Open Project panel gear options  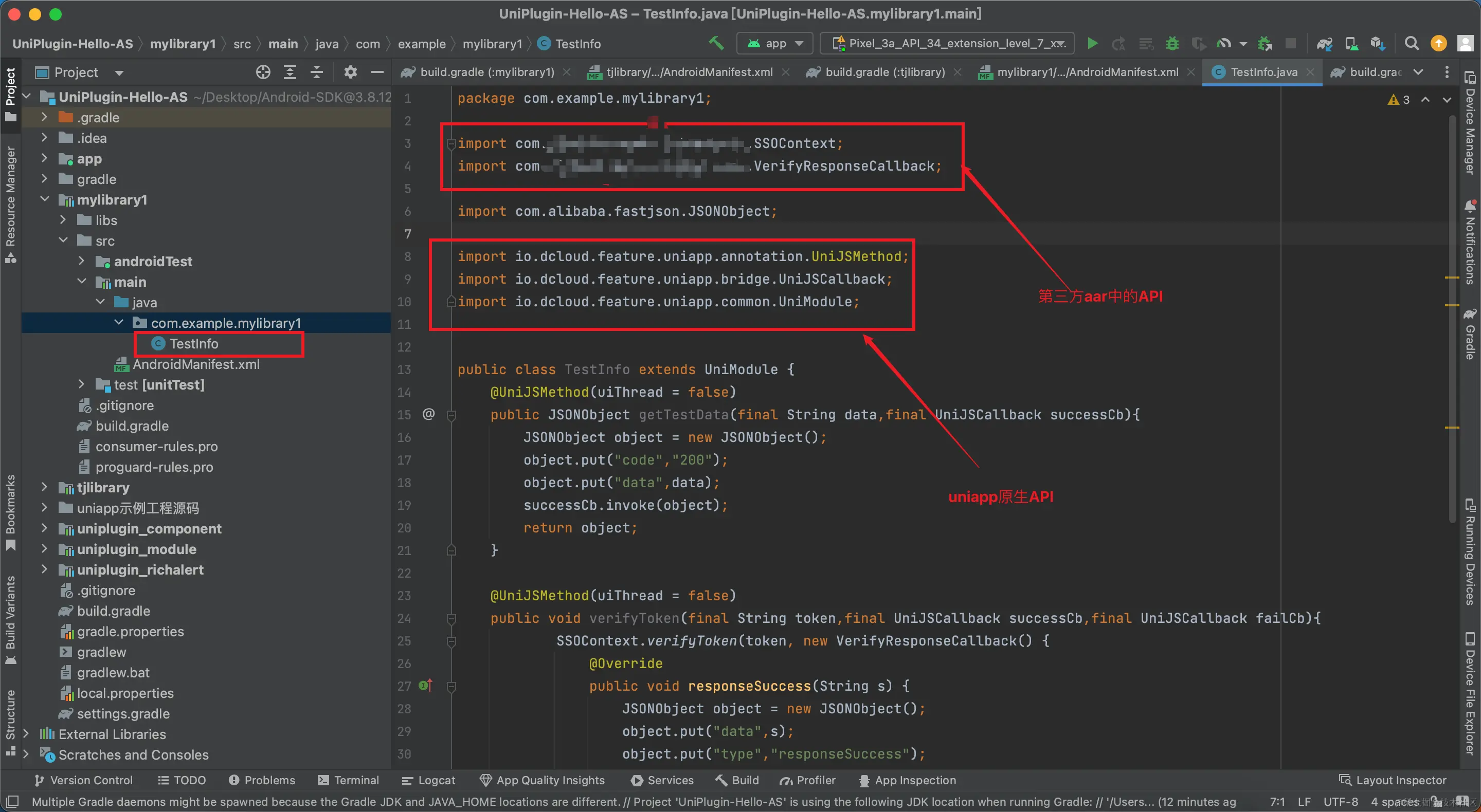[x=350, y=72]
